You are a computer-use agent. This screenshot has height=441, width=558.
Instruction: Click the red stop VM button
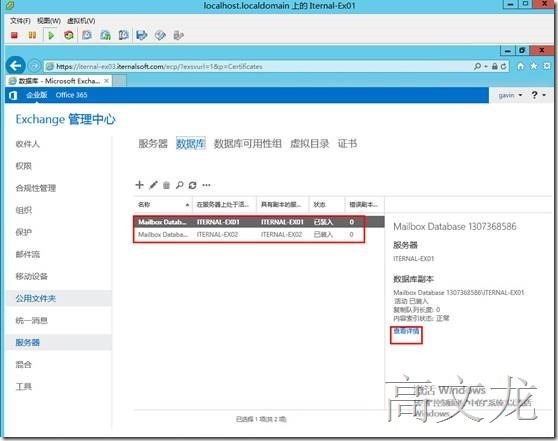[14, 35]
